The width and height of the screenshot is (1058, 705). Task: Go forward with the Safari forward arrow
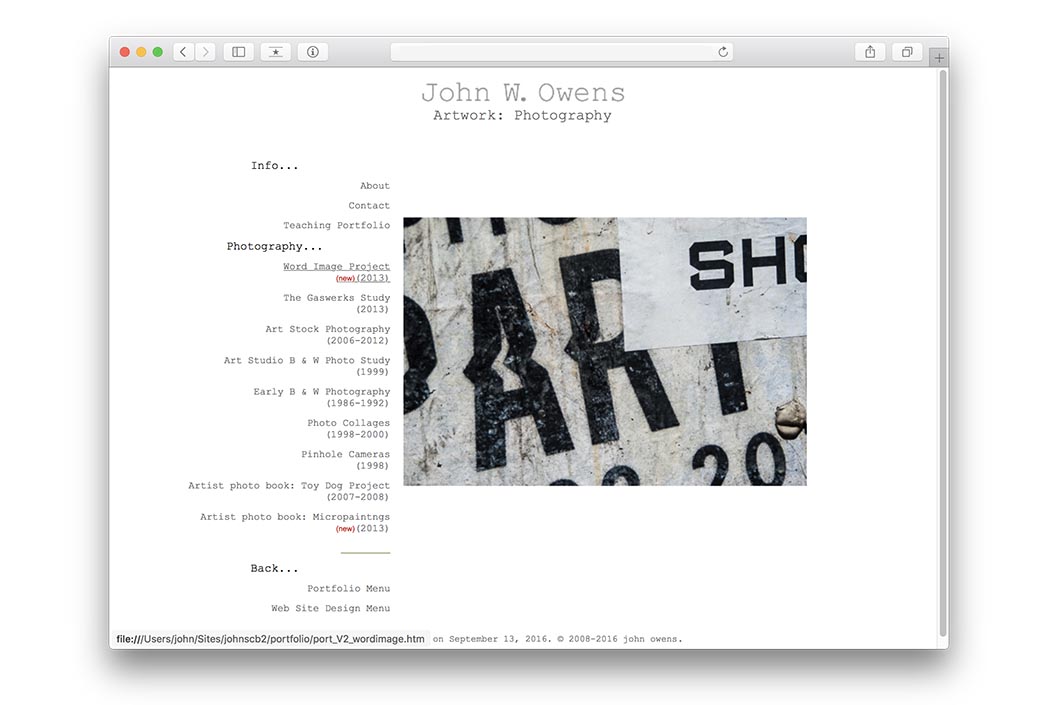point(206,52)
